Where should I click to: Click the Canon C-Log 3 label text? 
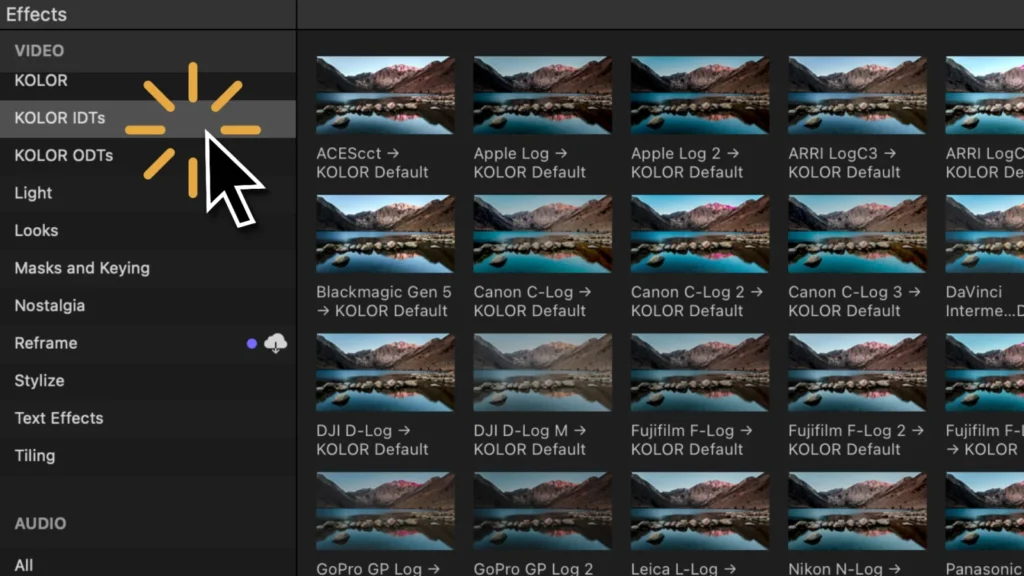pyautogui.click(x=854, y=301)
